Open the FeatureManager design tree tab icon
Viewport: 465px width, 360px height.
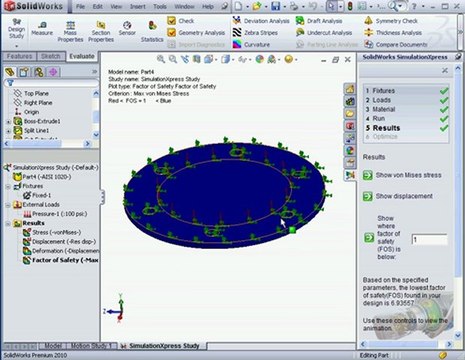10,72
